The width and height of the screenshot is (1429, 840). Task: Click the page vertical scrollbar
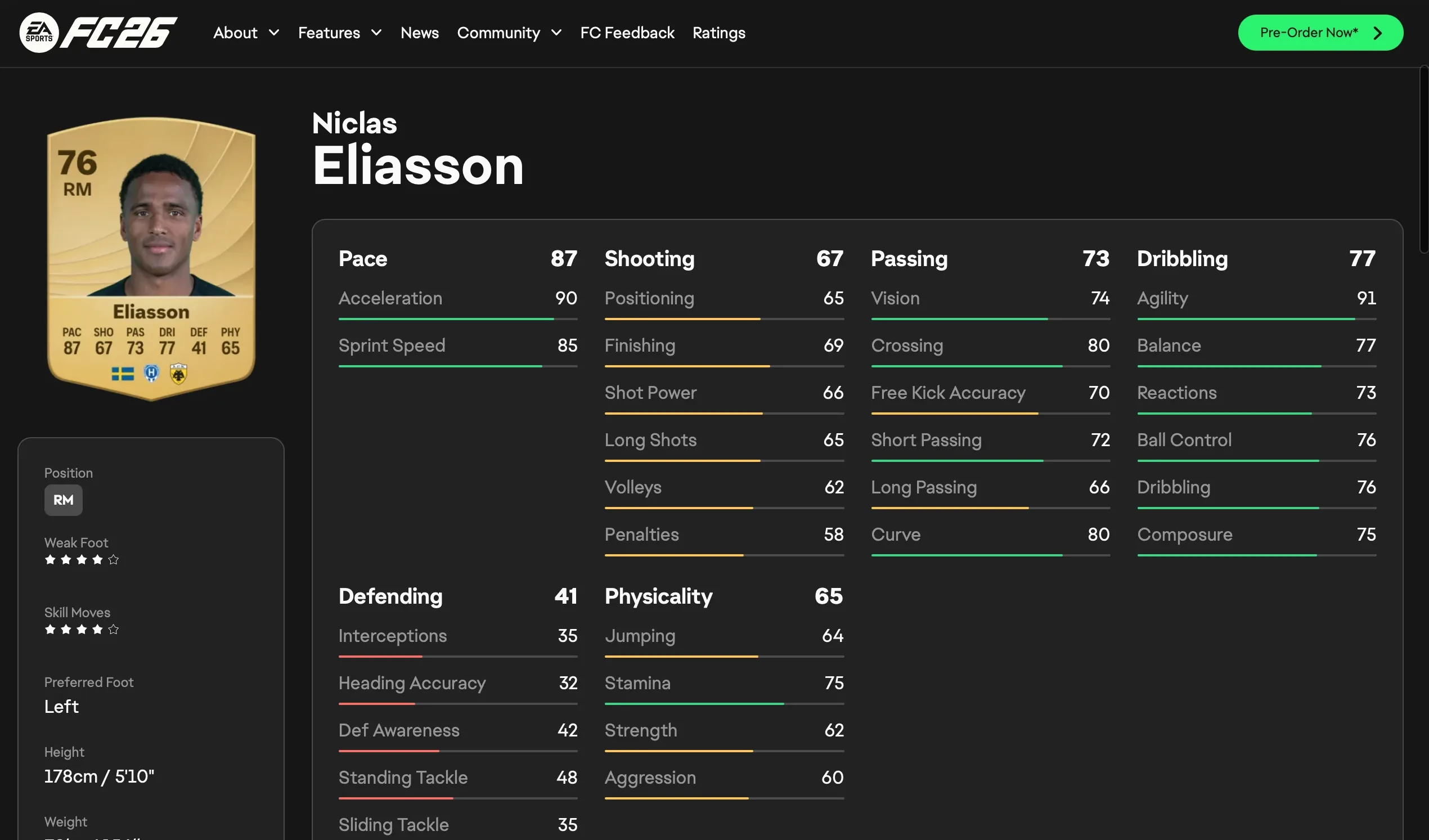coord(1423,159)
